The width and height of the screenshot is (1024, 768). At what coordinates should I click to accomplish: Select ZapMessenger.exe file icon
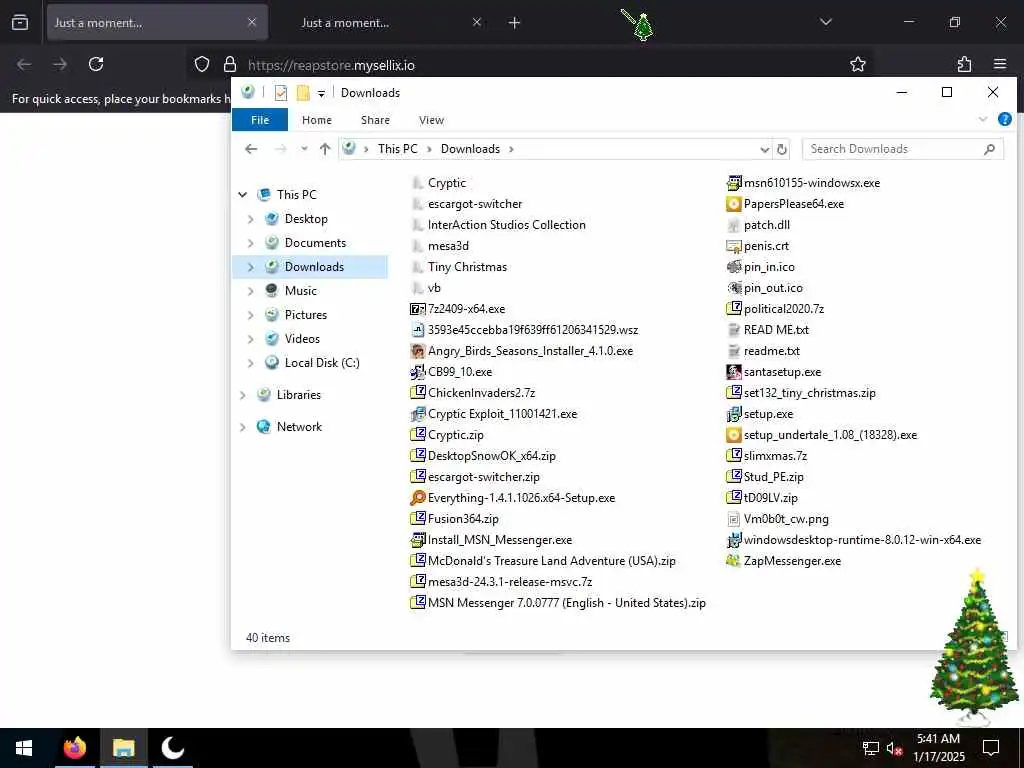[x=734, y=561]
